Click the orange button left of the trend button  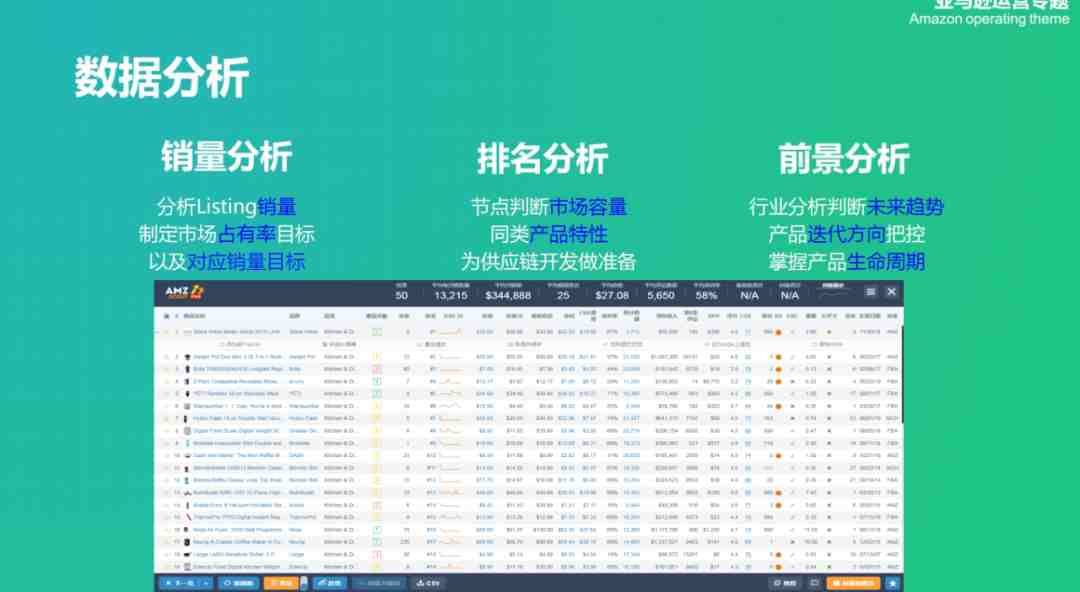pos(280,583)
